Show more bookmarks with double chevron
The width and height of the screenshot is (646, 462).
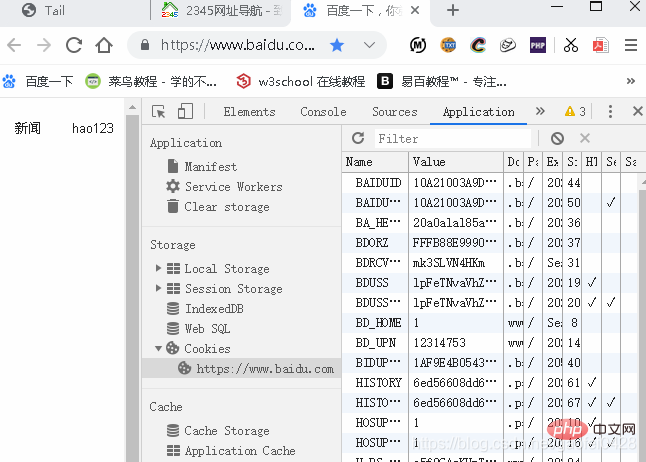point(631,81)
